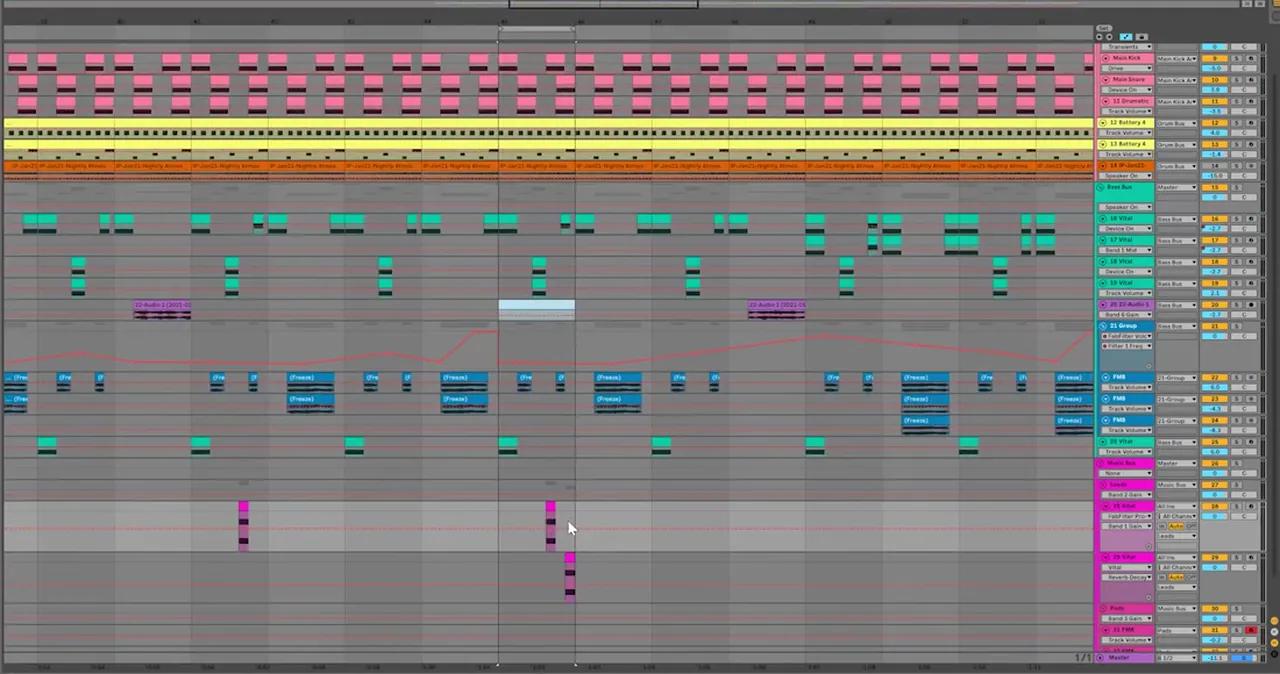
Task: Toggle the In/Out section show button
Action: 1274,620
